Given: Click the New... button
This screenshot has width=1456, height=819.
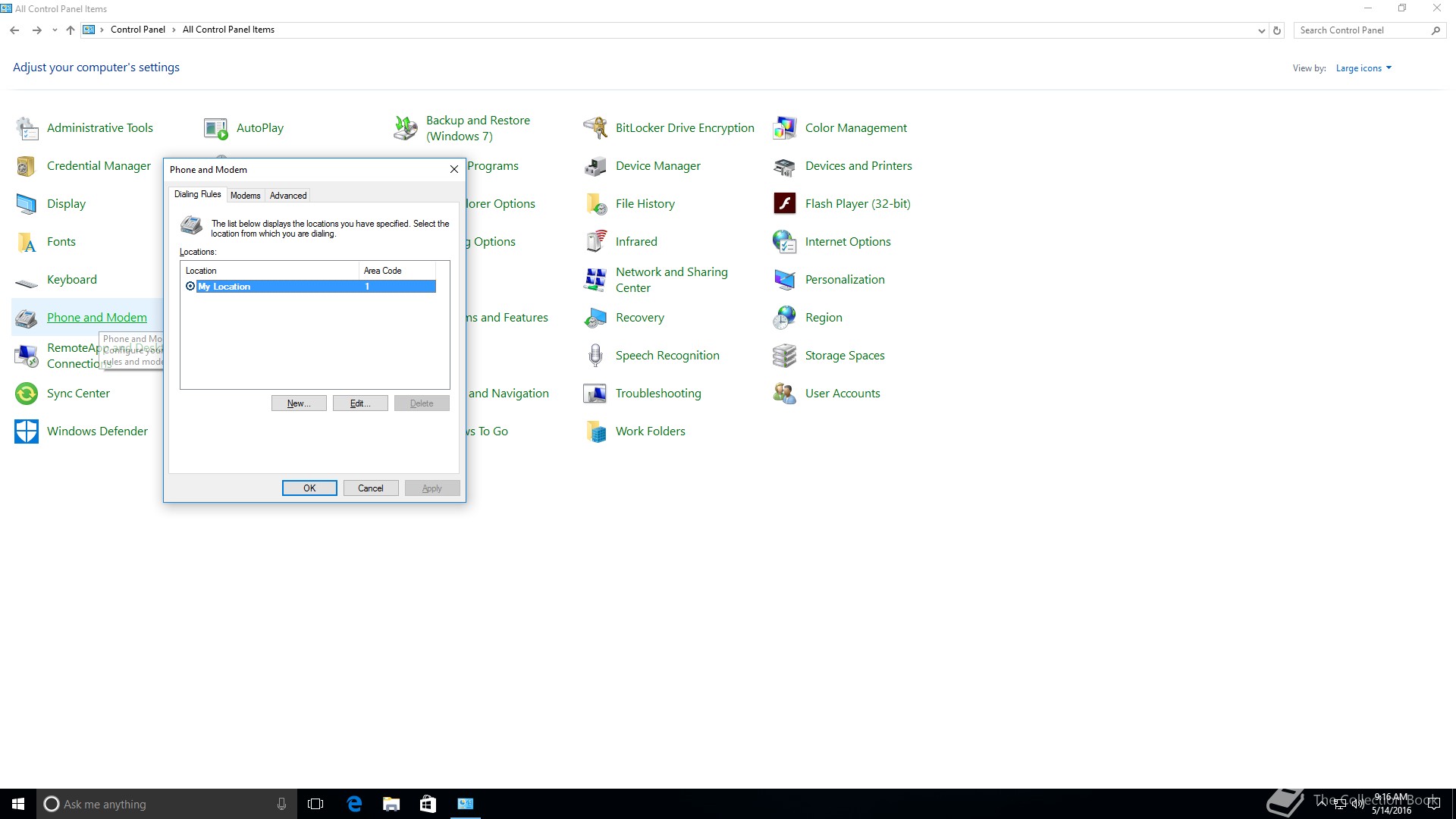Looking at the screenshot, I should (299, 403).
